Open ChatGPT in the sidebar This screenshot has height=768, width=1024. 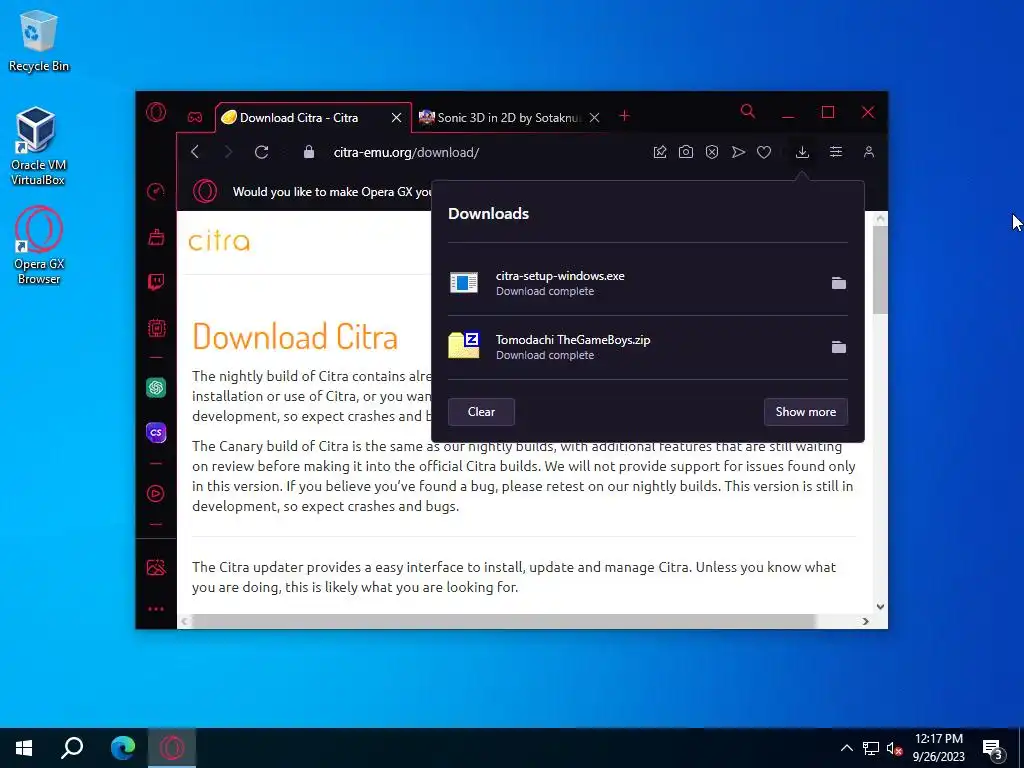tap(155, 388)
